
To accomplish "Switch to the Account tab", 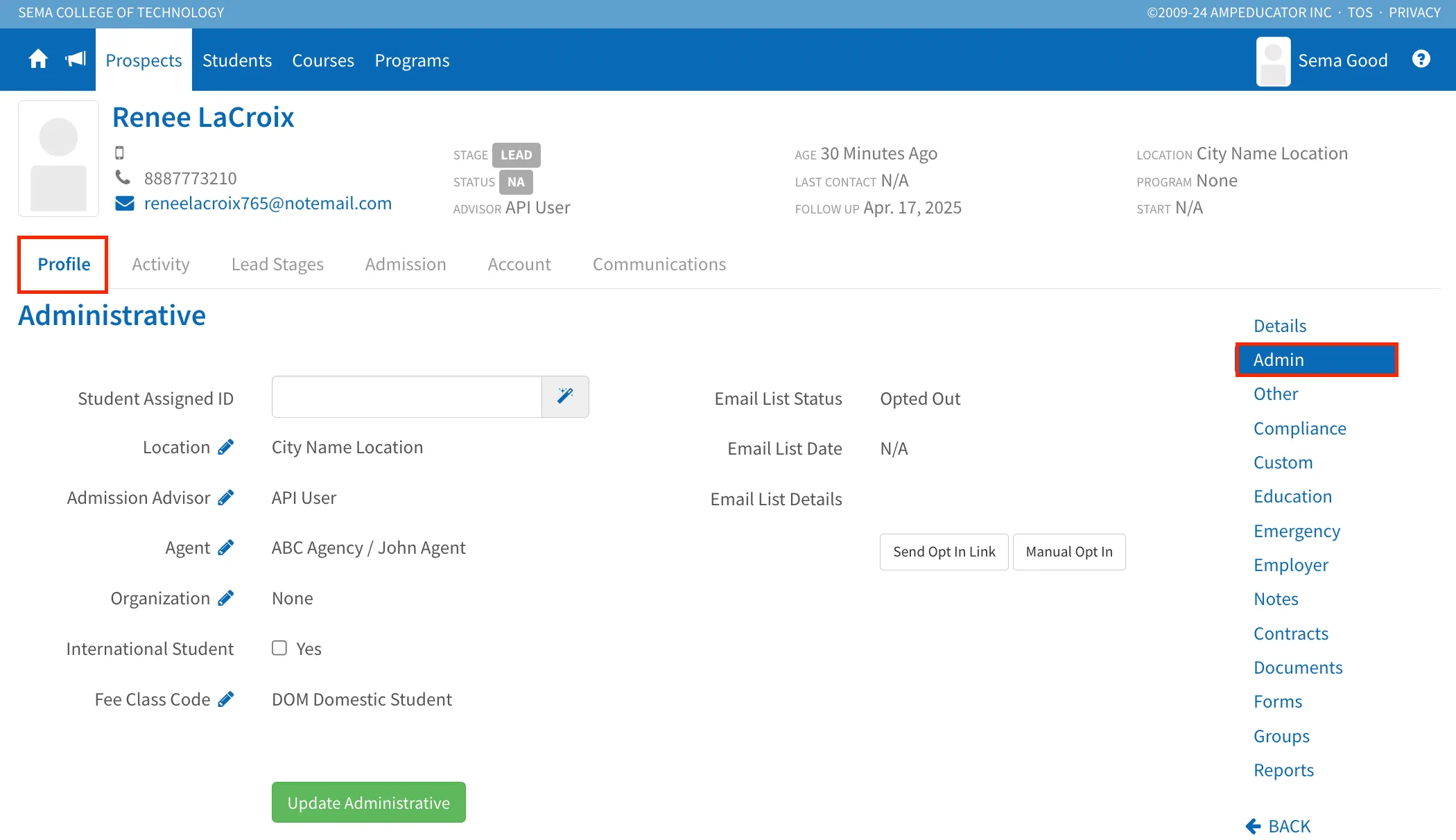I will [x=519, y=264].
